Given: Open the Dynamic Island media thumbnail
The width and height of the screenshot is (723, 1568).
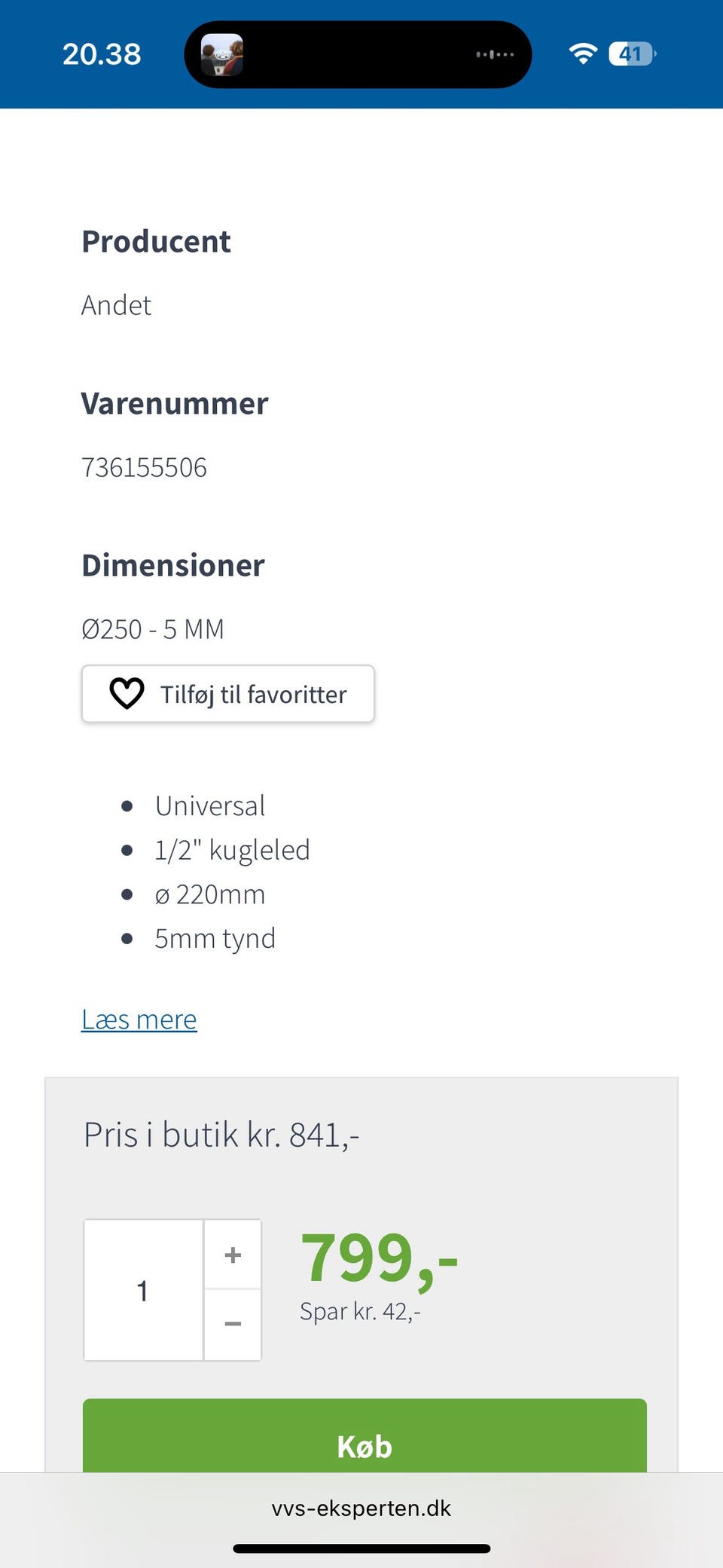Looking at the screenshot, I should 222,55.
